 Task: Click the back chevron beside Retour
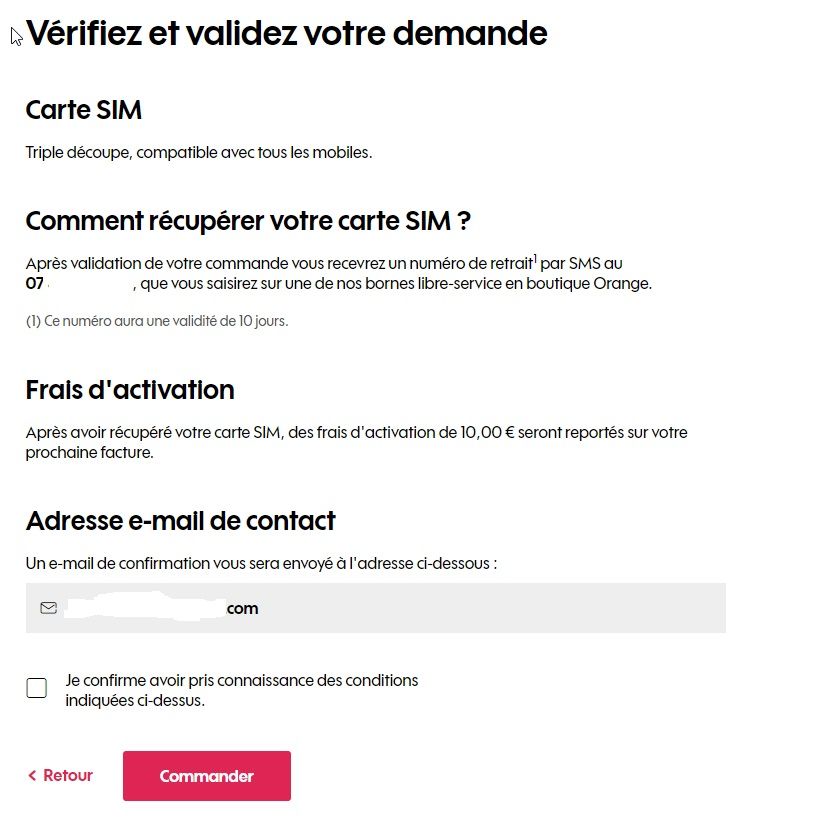pyautogui.click(x=32, y=776)
